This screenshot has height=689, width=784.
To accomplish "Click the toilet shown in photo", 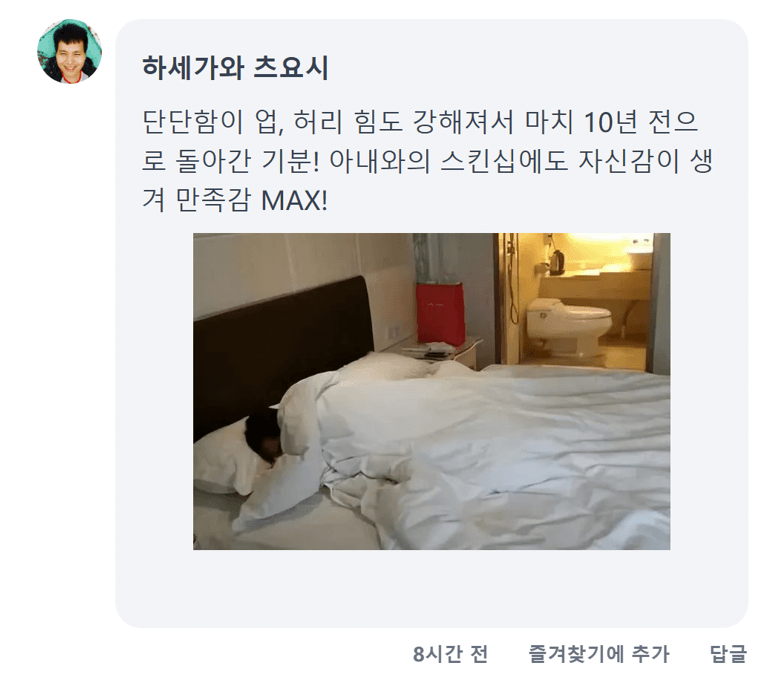I will pyautogui.click(x=569, y=325).
